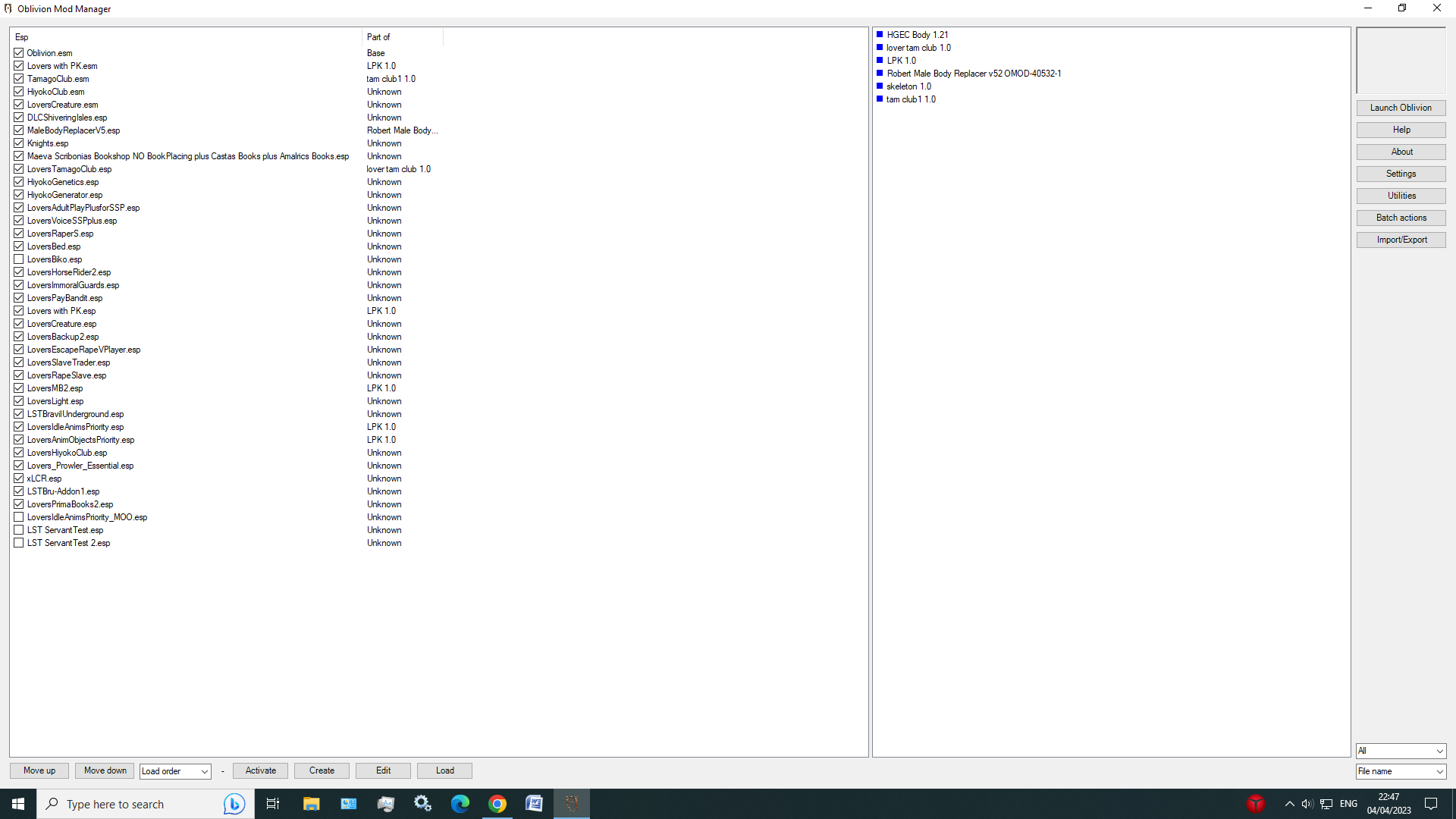This screenshot has width=1456, height=819.
Task: Open the volume control in the system tray
Action: (1307, 804)
